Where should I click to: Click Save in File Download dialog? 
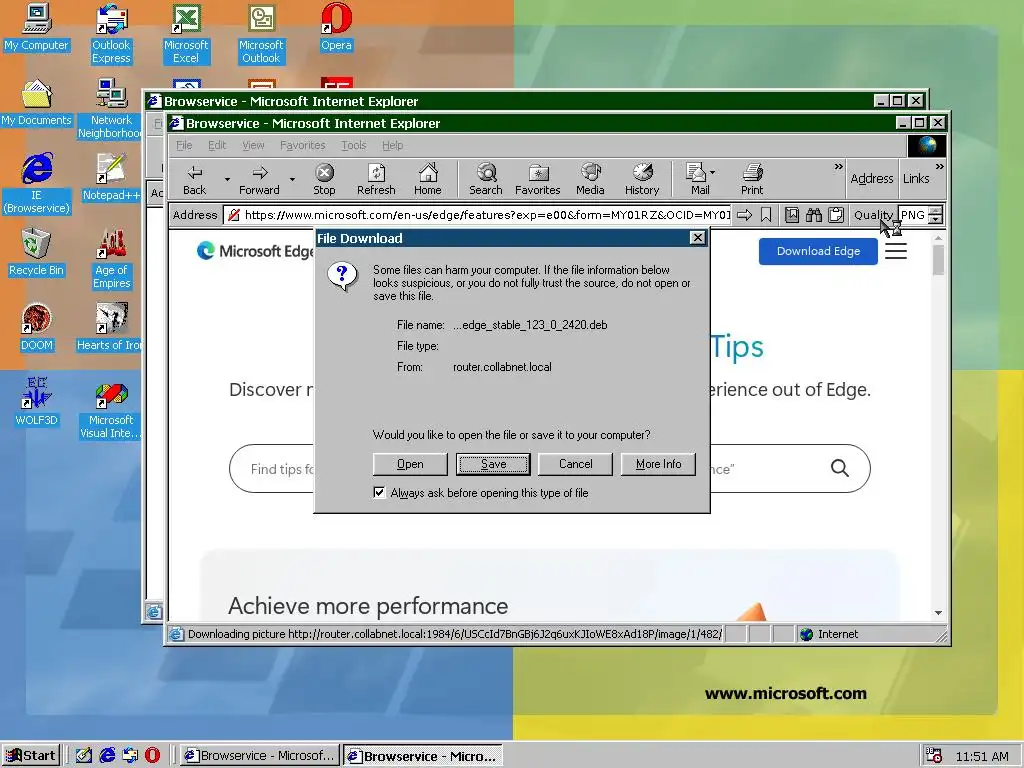pyautogui.click(x=493, y=464)
